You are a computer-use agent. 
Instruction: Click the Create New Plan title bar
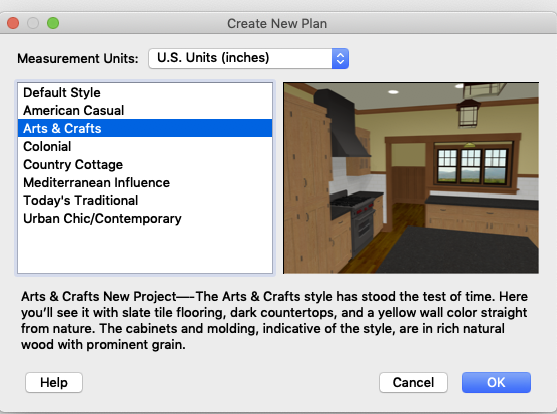point(277,23)
